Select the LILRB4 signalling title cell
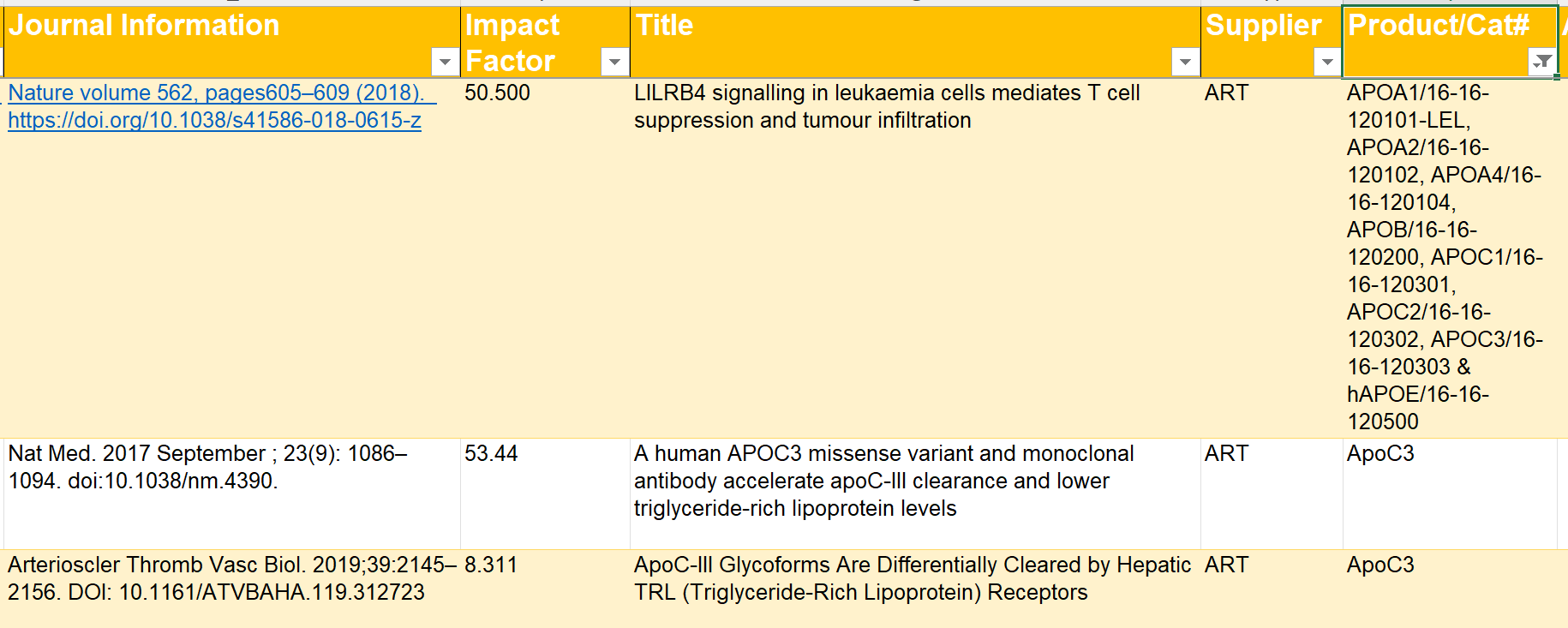The height and width of the screenshot is (628, 1568). [x=913, y=257]
